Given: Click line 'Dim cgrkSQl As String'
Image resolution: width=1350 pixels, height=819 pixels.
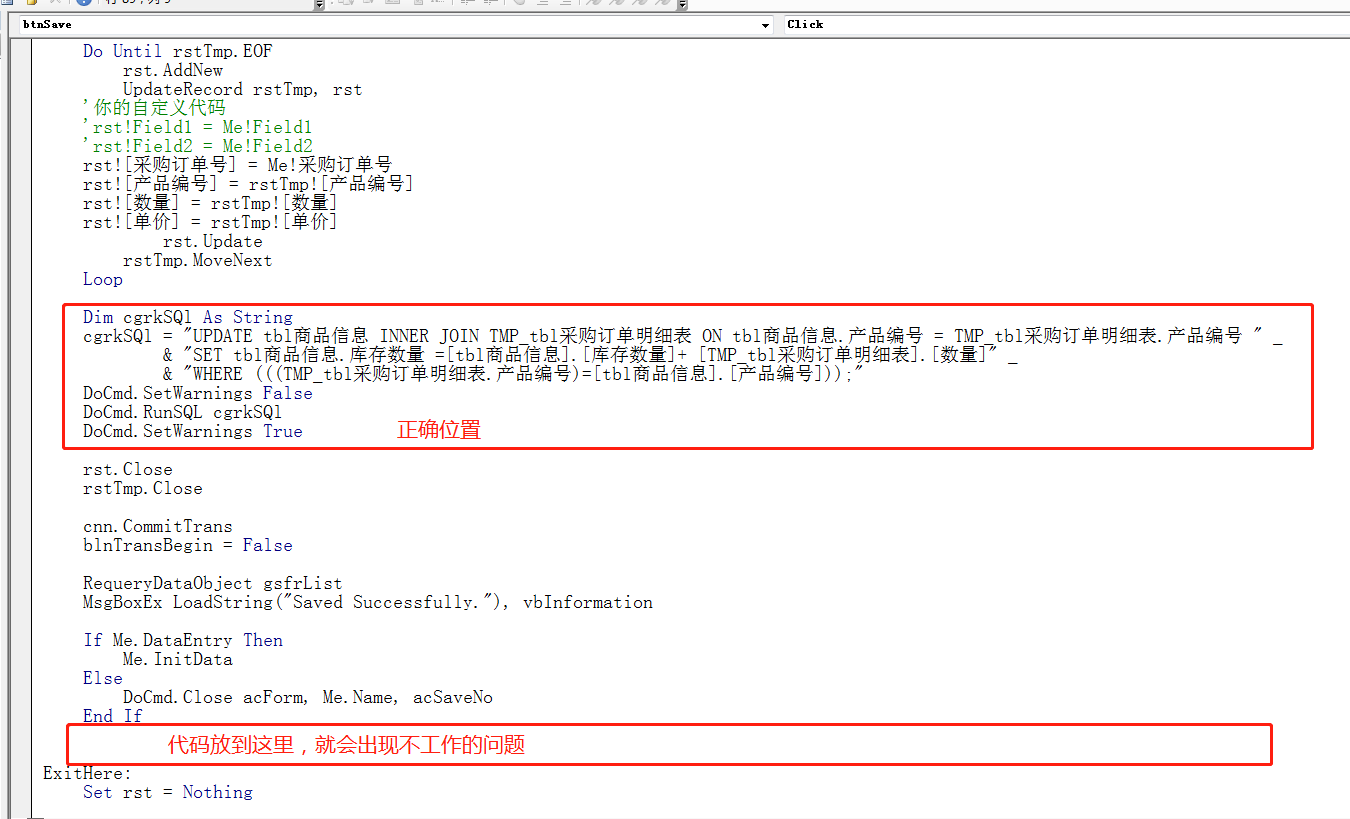Looking at the screenshot, I should [188, 317].
